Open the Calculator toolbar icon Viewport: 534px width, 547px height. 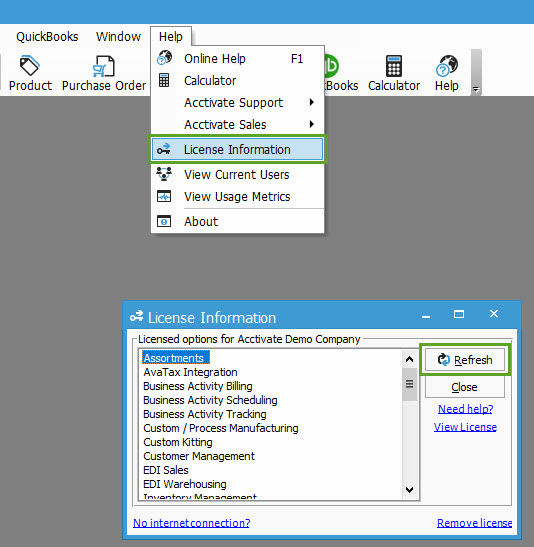394,74
